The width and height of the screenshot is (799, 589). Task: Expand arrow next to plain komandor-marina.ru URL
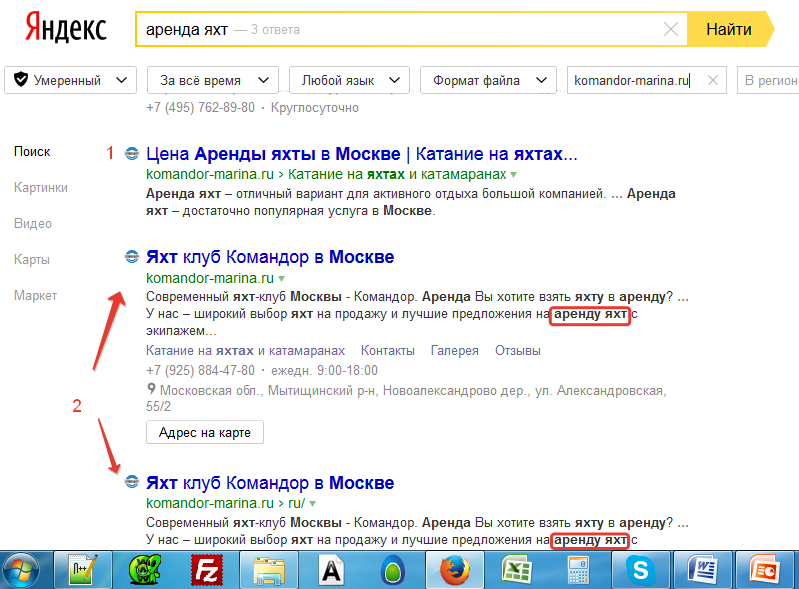[282, 279]
